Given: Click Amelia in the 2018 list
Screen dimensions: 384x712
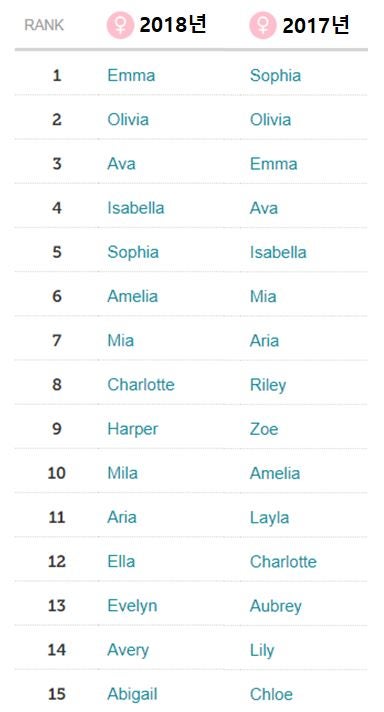Looking at the screenshot, I should click(x=133, y=297).
